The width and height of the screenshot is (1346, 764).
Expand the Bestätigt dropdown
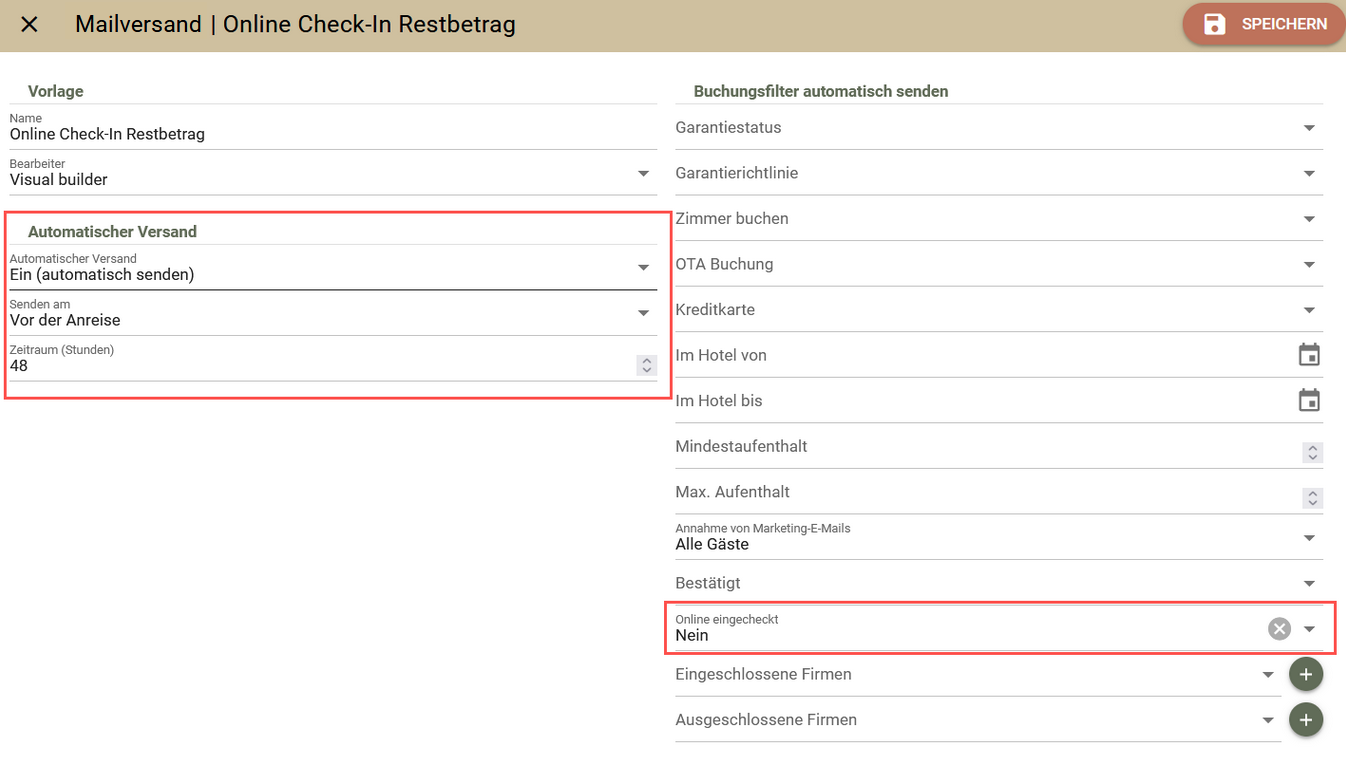point(999,583)
